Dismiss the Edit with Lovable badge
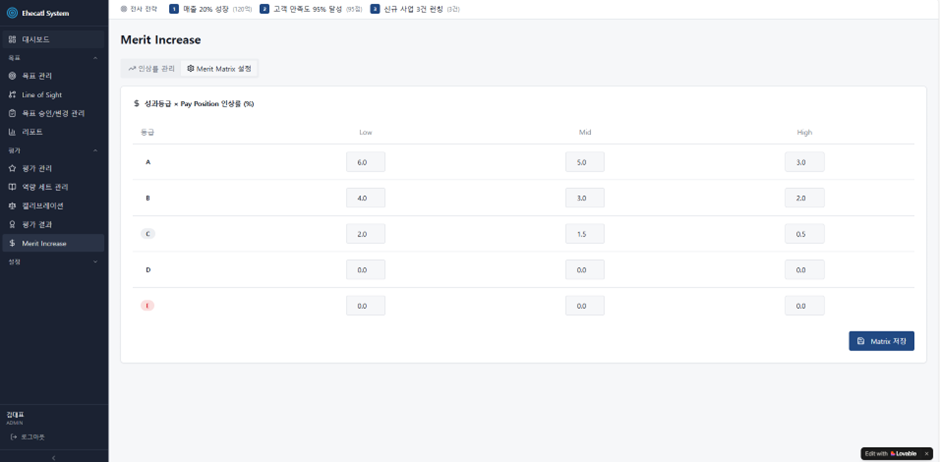This screenshot has height=462, width=940. pos(926,454)
